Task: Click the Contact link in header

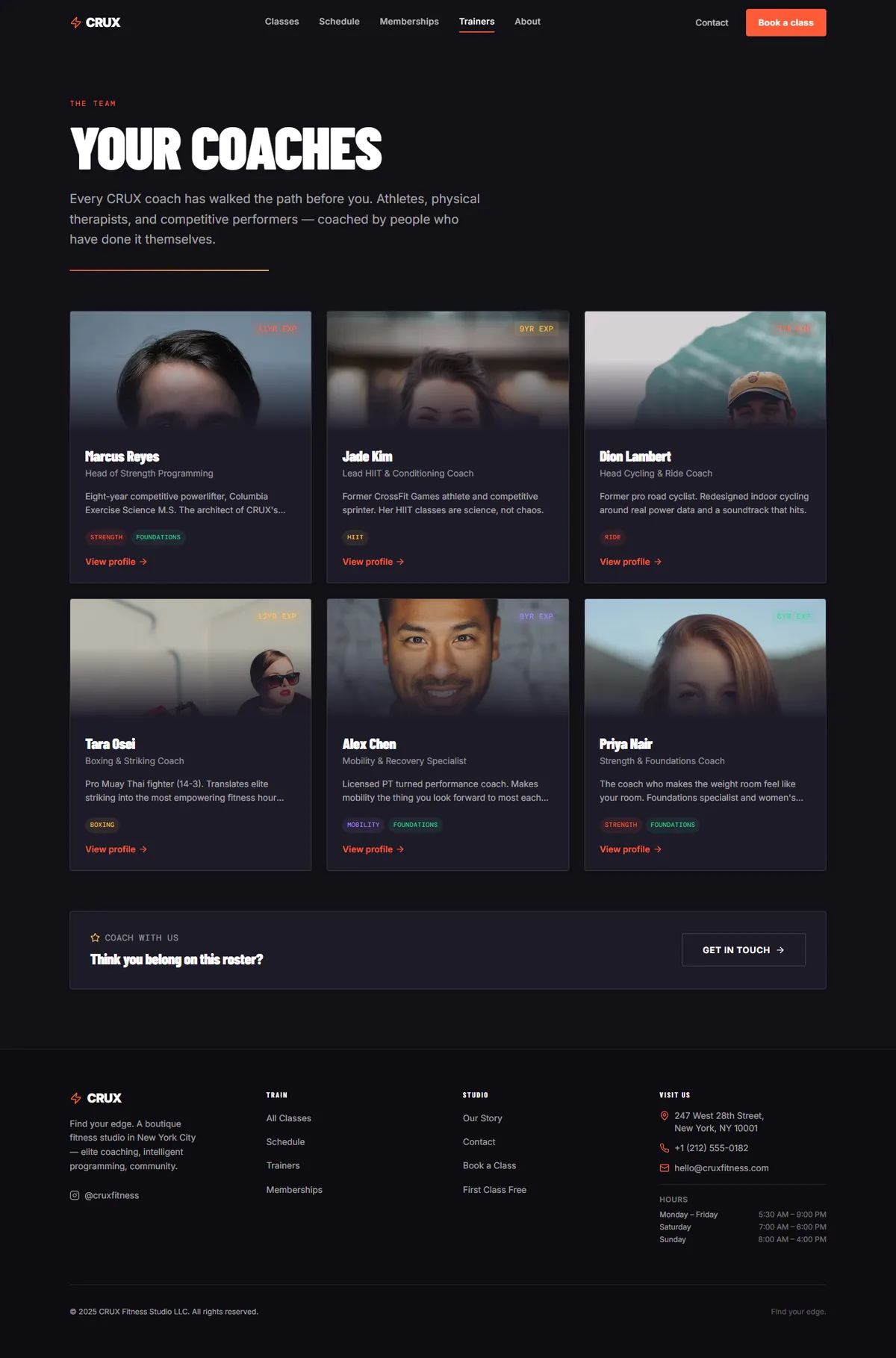Action: pyautogui.click(x=712, y=22)
